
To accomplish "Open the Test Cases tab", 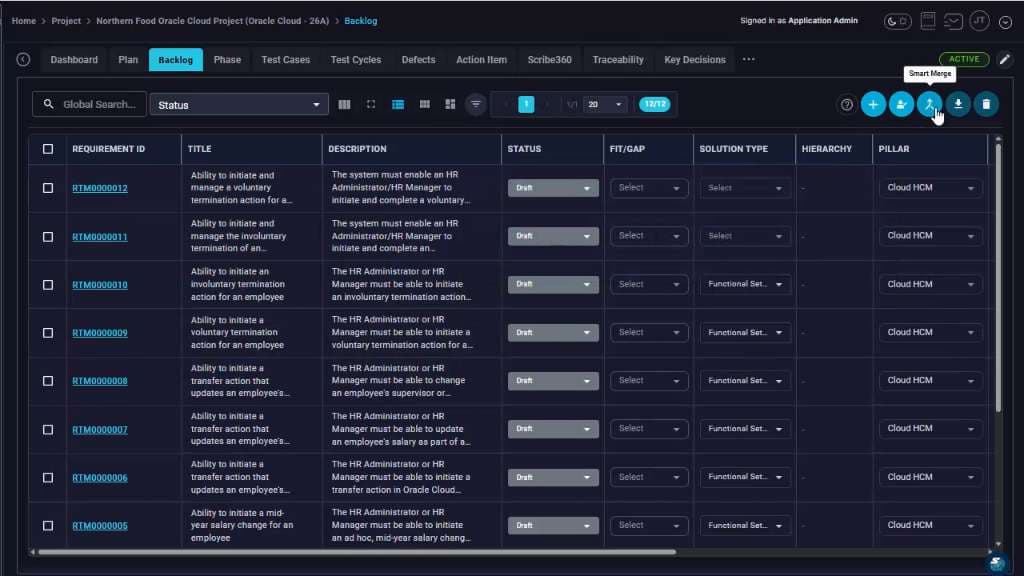I will click(x=285, y=59).
